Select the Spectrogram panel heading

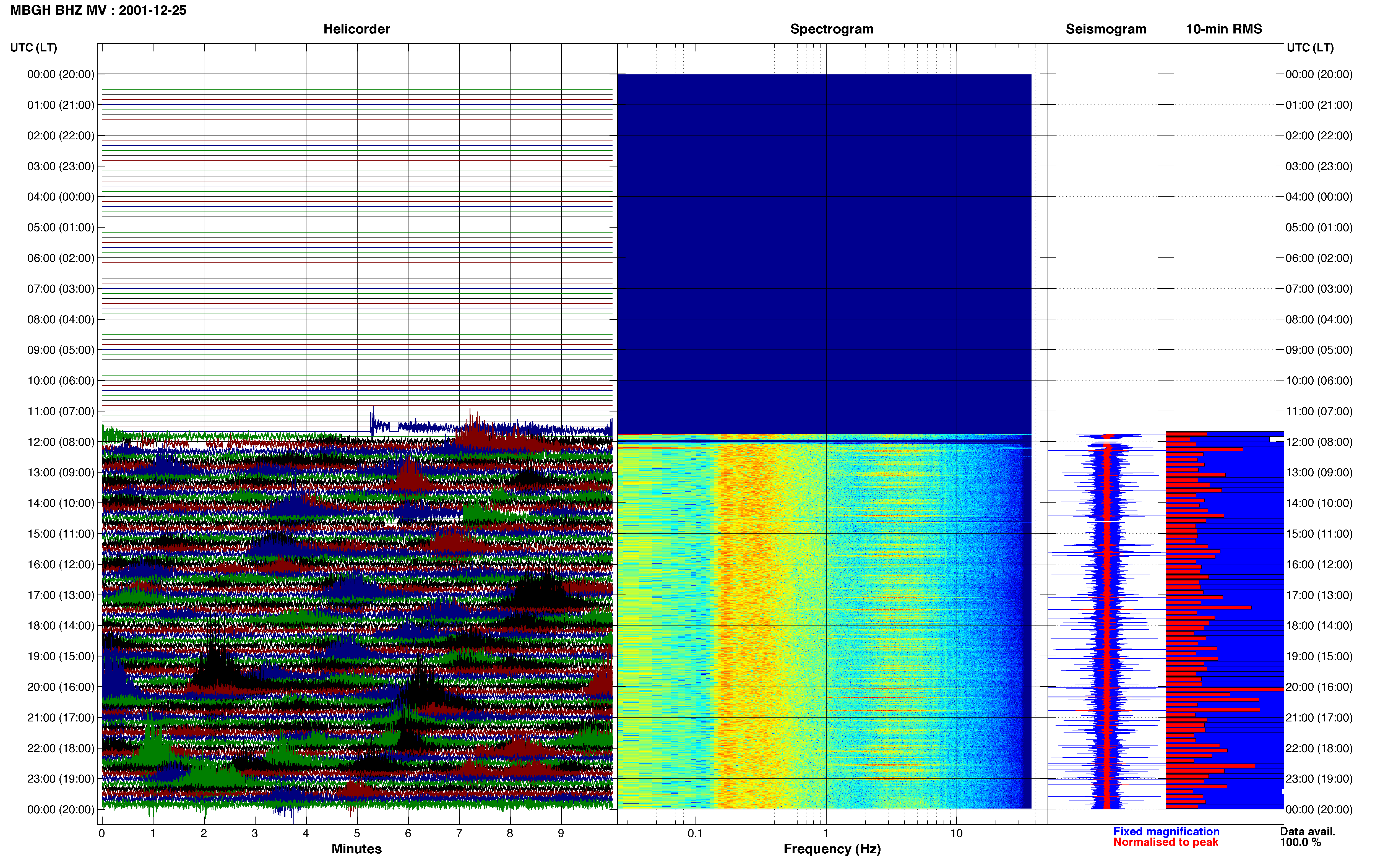[832, 29]
